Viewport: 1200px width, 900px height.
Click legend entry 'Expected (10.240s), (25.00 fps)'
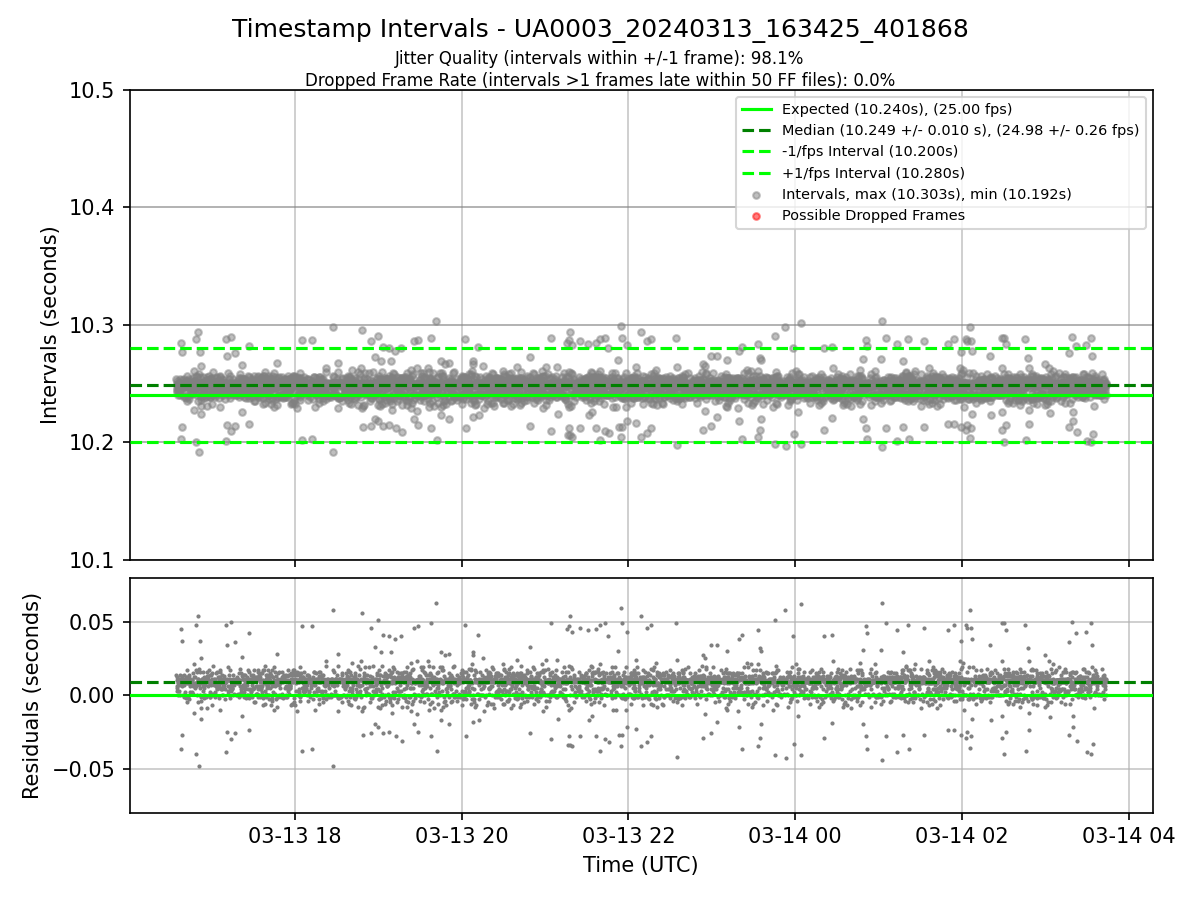[897, 109]
